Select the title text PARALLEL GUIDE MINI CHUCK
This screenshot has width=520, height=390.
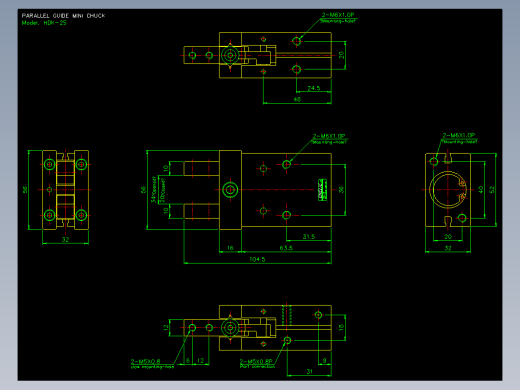(x=63, y=16)
